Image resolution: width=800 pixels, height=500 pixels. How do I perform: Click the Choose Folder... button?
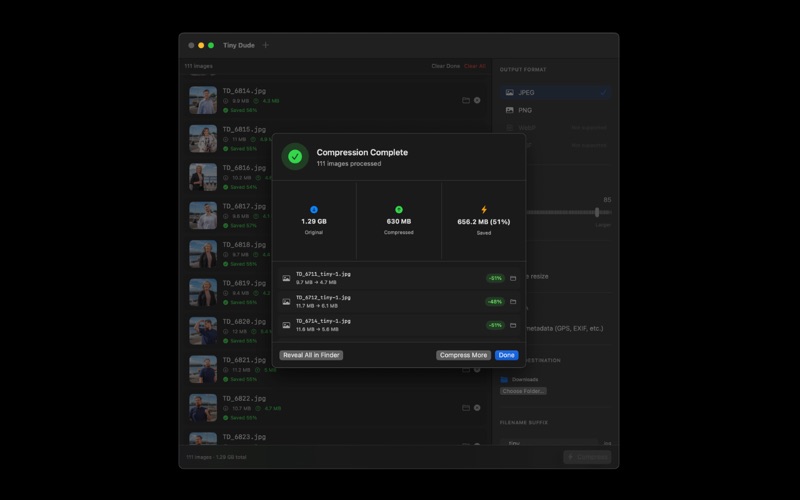[523, 391]
